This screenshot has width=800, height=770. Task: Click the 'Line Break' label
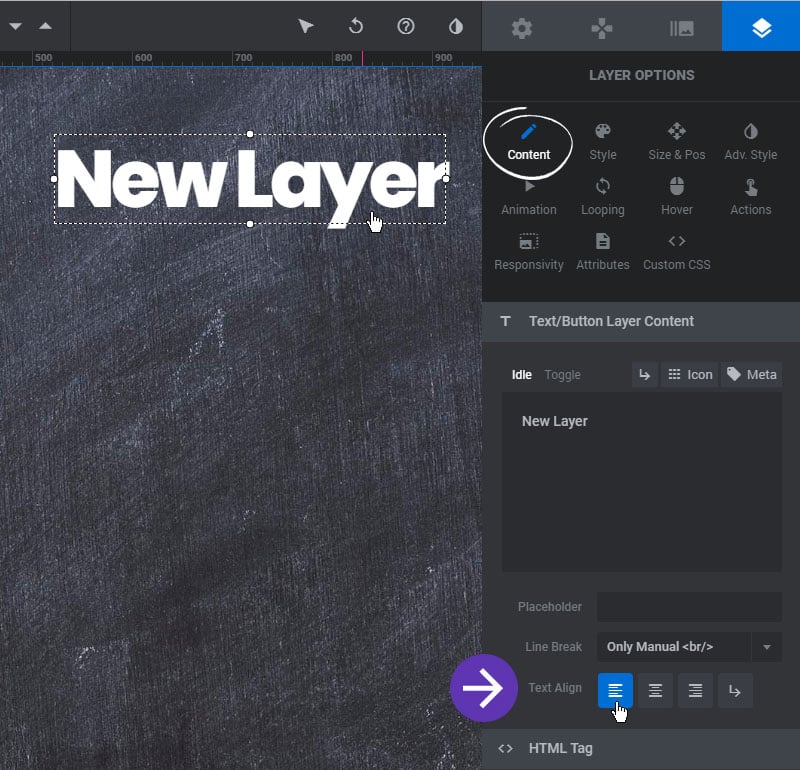pos(553,647)
